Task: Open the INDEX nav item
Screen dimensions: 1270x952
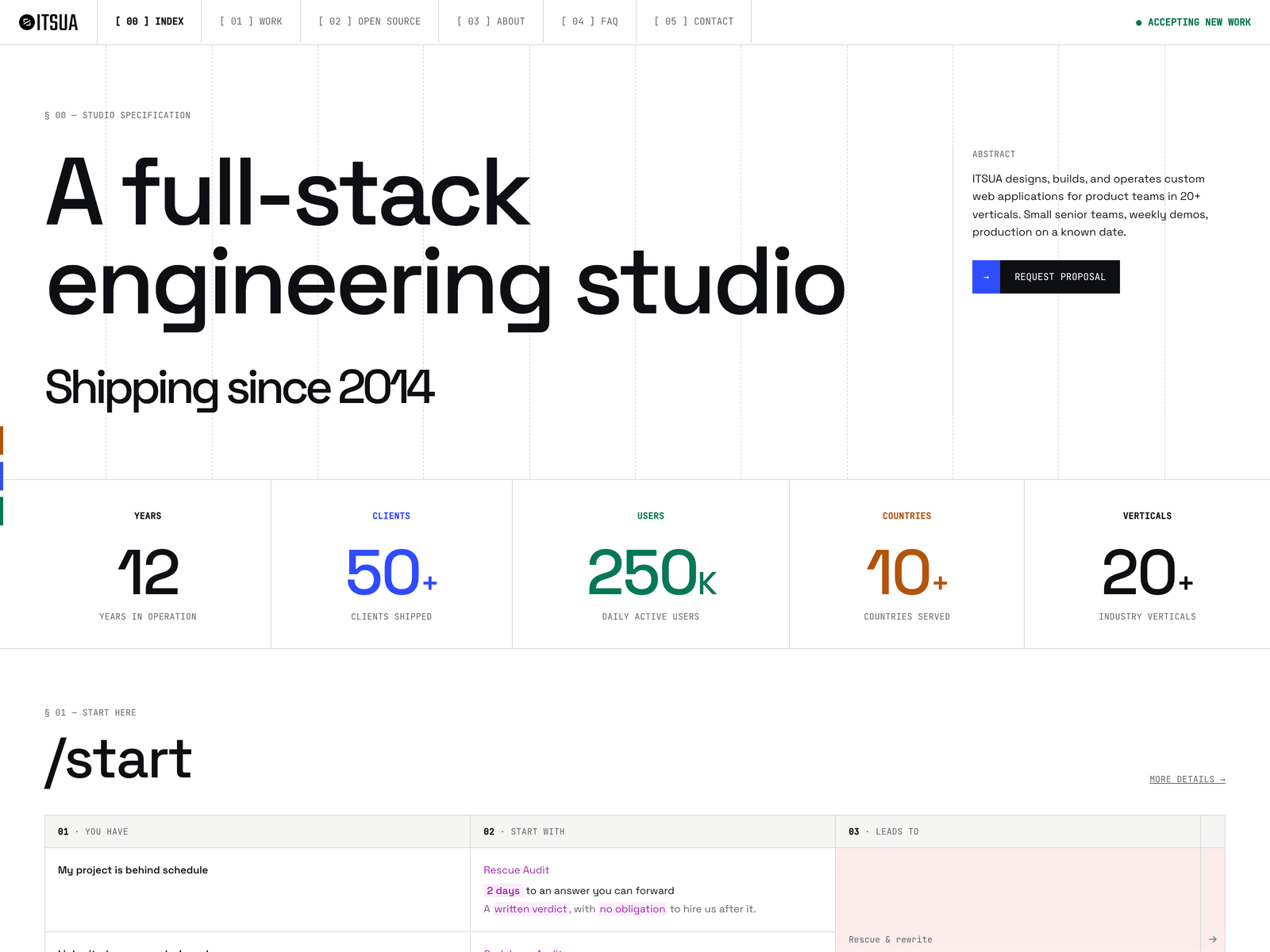Action: pos(149,21)
